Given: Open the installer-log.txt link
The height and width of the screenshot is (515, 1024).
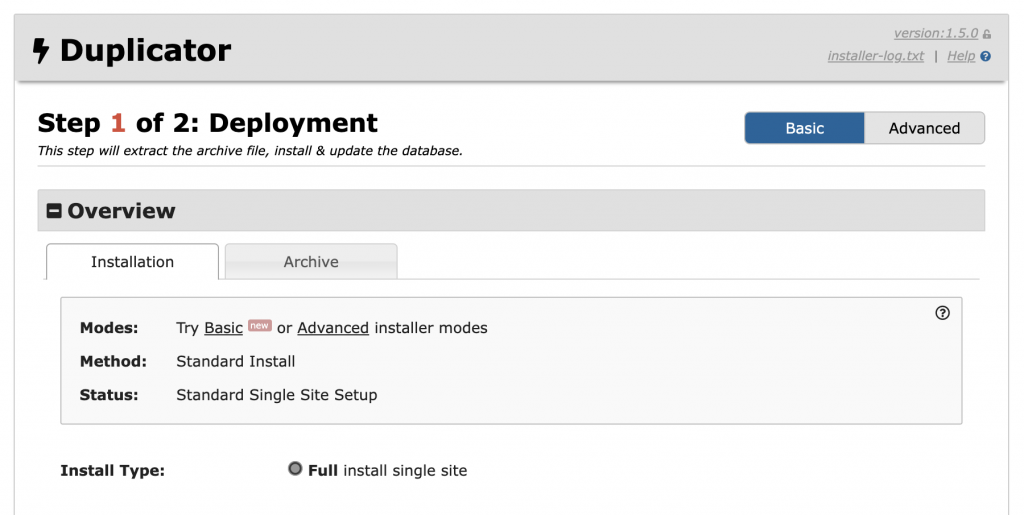Looking at the screenshot, I should [876, 56].
